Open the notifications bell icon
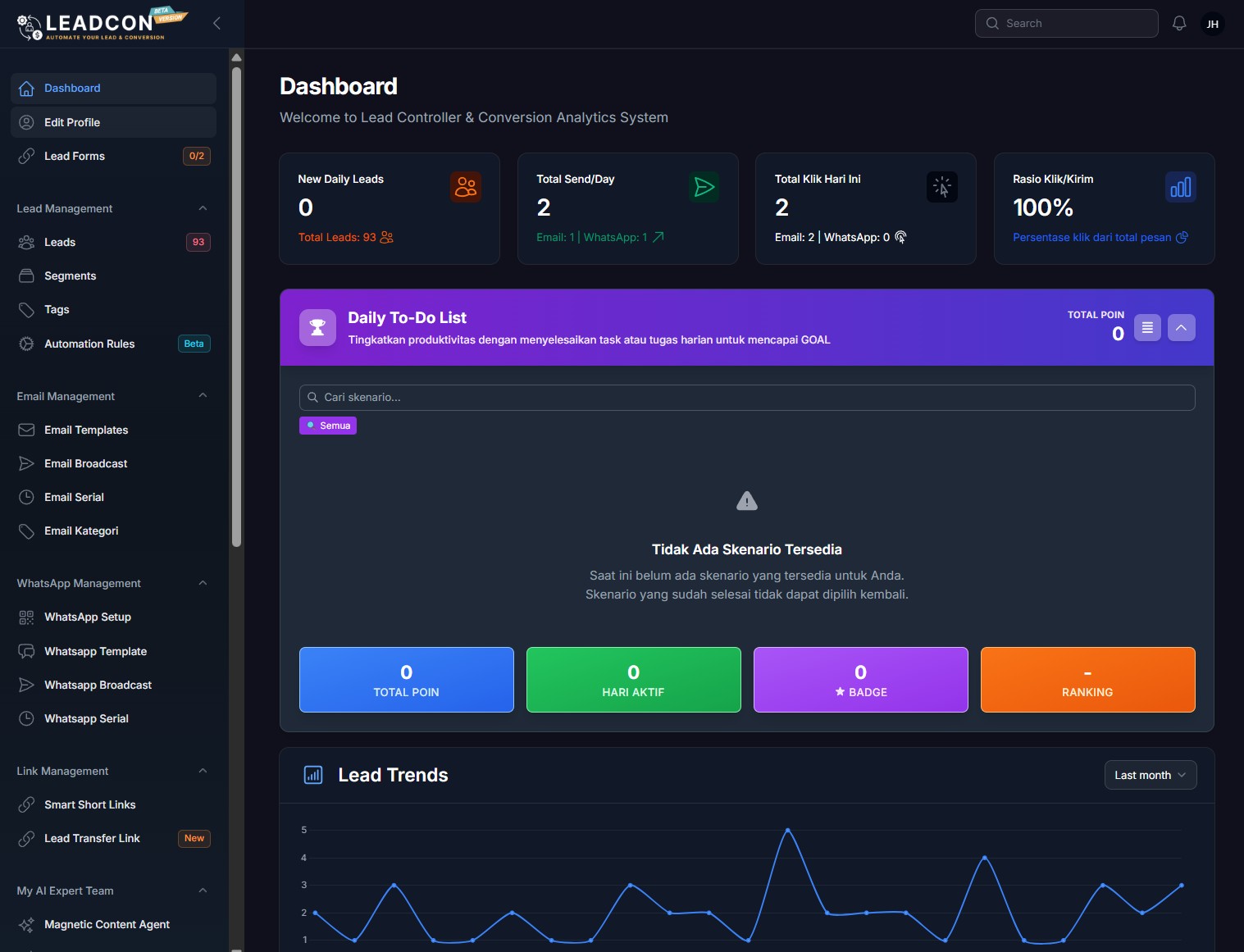1244x952 pixels. click(x=1178, y=23)
